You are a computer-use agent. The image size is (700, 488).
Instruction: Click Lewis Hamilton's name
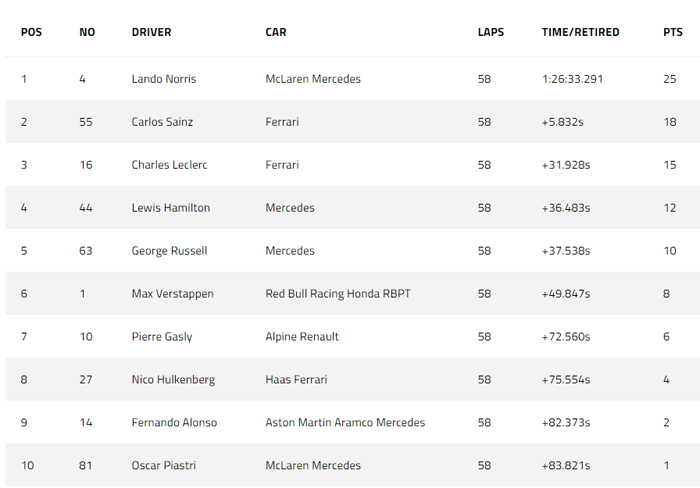[x=171, y=208]
